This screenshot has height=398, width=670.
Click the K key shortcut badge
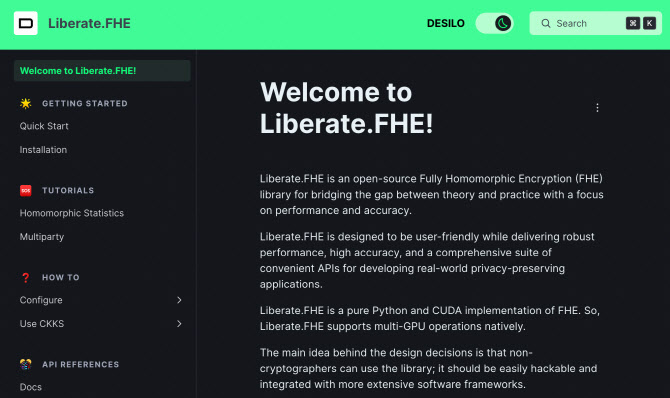[x=649, y=23]
